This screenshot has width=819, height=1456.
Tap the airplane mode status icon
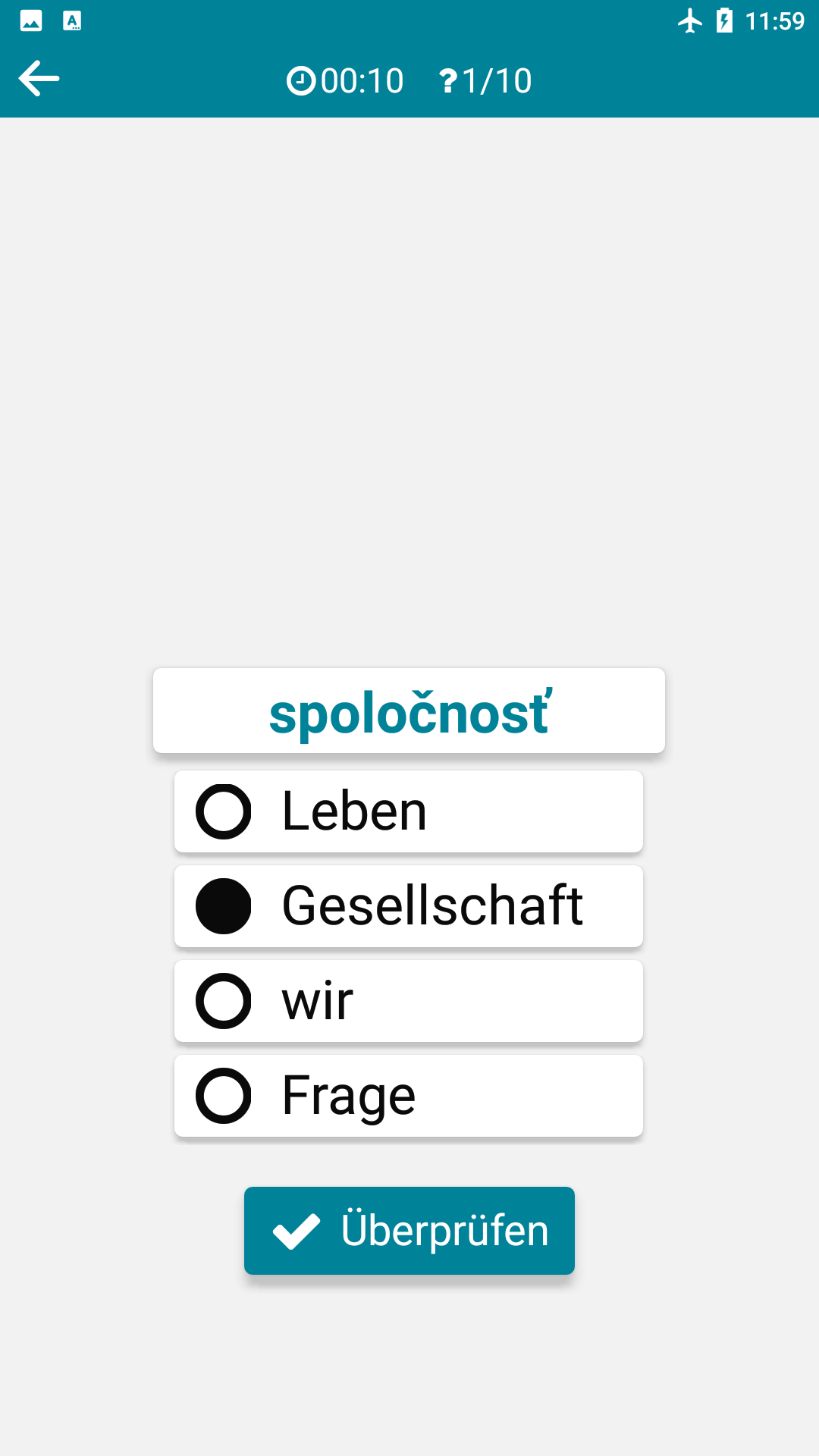click(690, 20)
